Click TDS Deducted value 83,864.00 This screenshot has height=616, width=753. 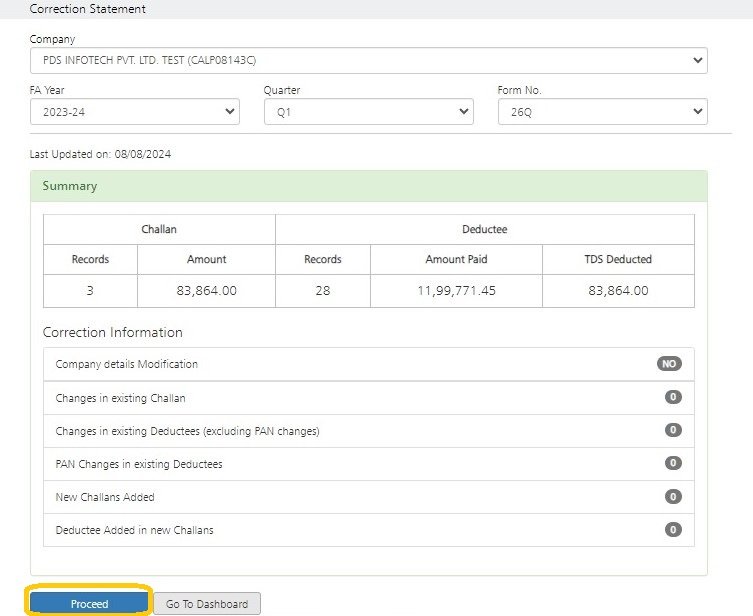(x=618, y=291)
